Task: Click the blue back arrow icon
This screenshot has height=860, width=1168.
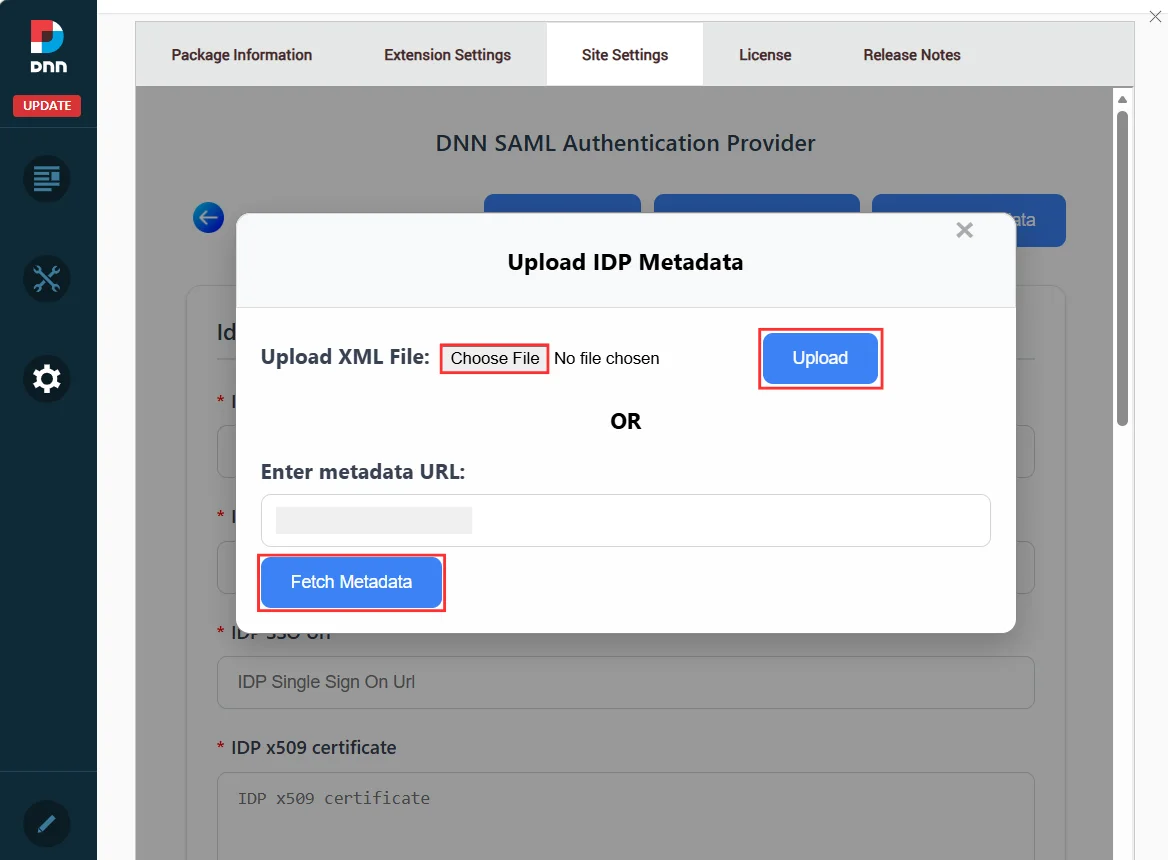Action: [x=209, y=217]
